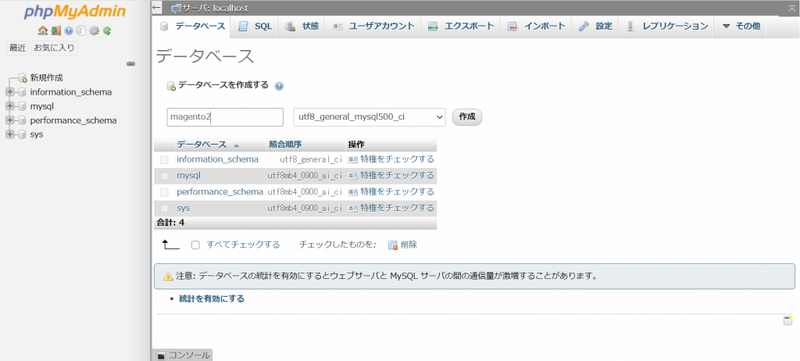This screenshot has width=800, height=361.
Task: Open navigation panel settings gear icon
Action: [x=94, y=31]
